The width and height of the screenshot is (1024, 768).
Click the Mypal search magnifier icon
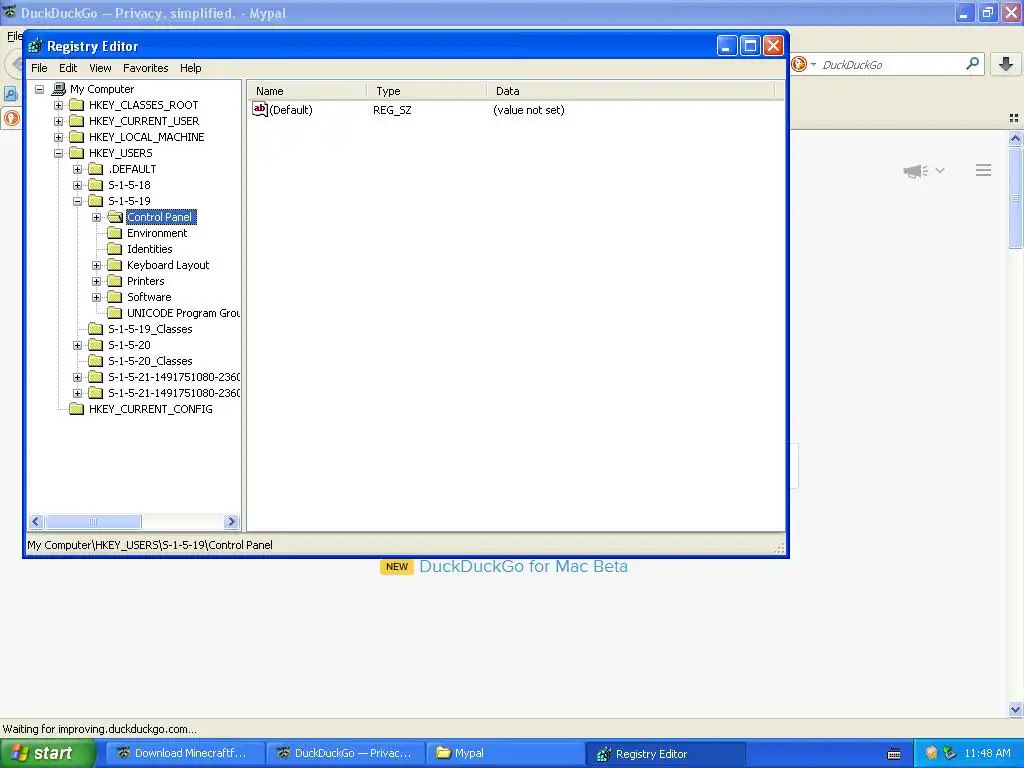[x=972, y=63]
